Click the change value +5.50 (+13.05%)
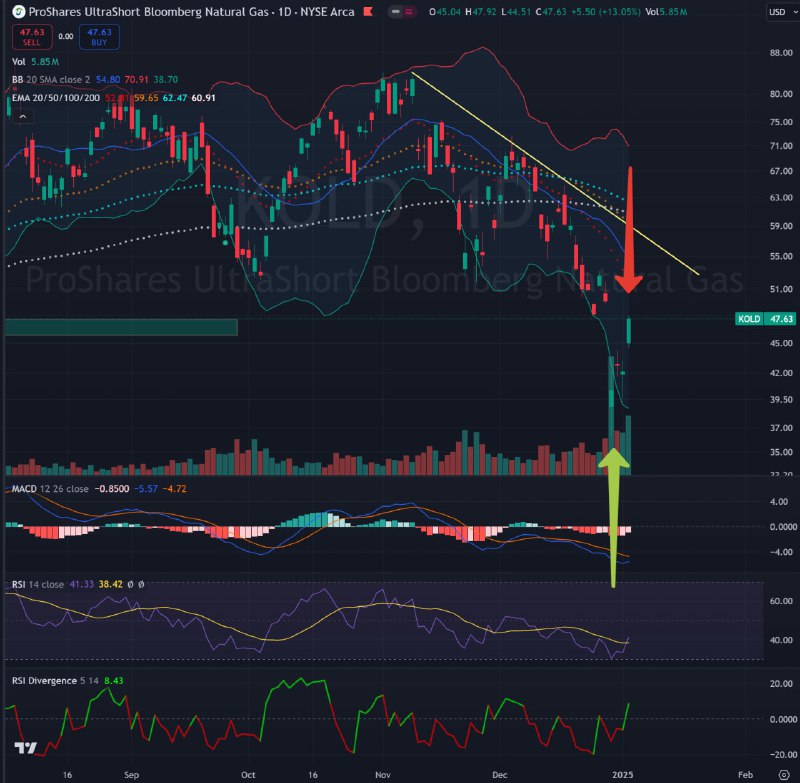This screenshot has width=800, height=783. pyautogui.click(x=606, y=11)
